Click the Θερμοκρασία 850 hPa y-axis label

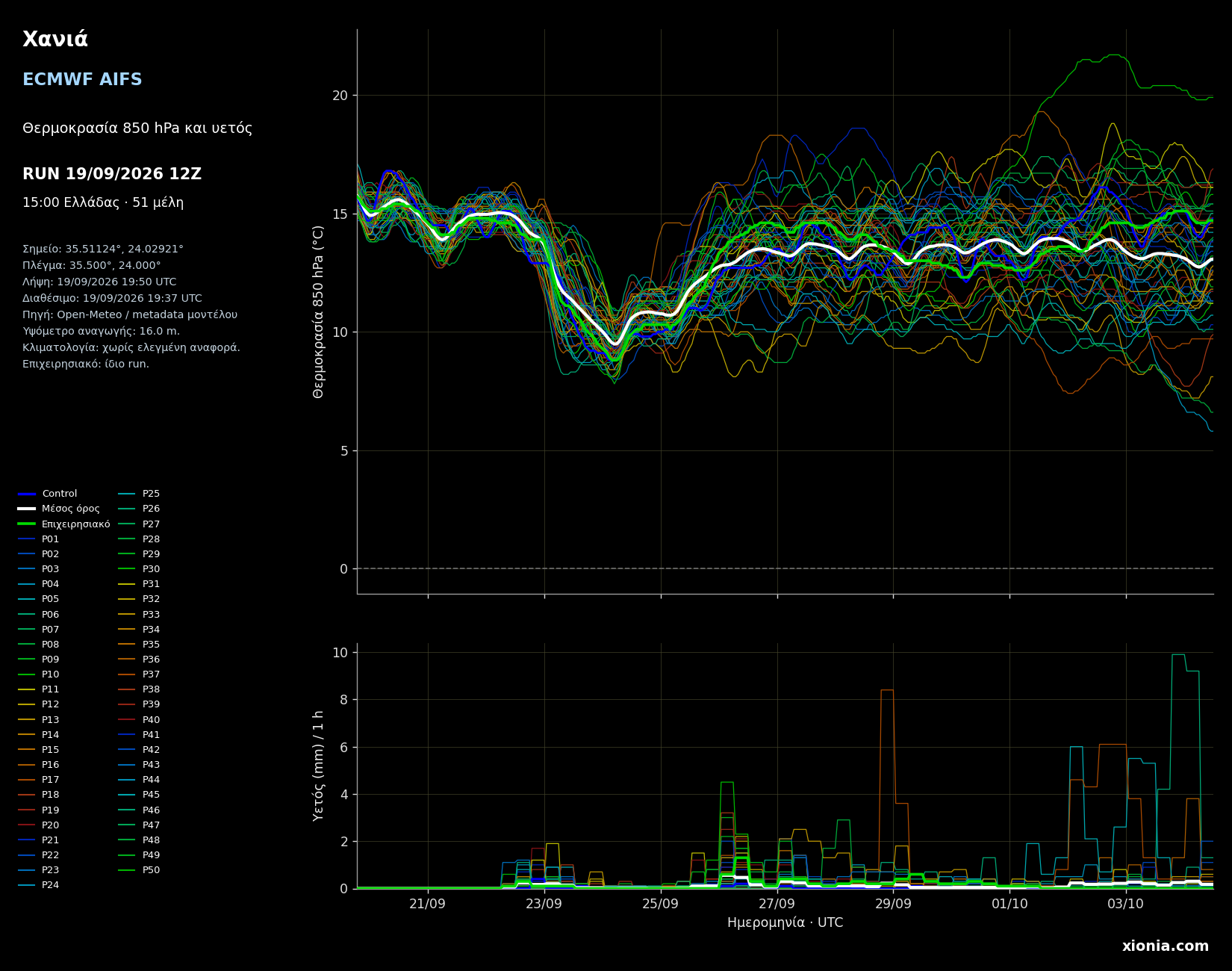[x=319, y=311]
